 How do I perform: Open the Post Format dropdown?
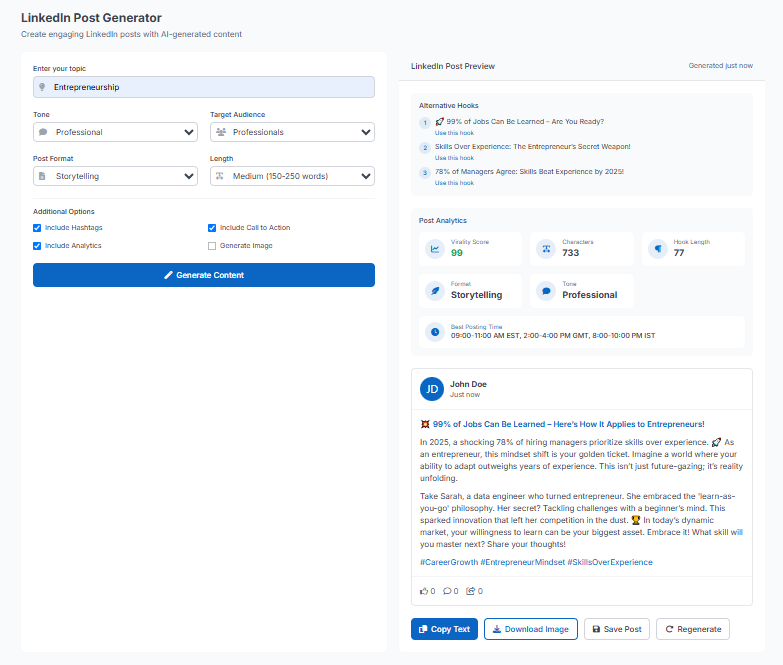coord(115,176)
